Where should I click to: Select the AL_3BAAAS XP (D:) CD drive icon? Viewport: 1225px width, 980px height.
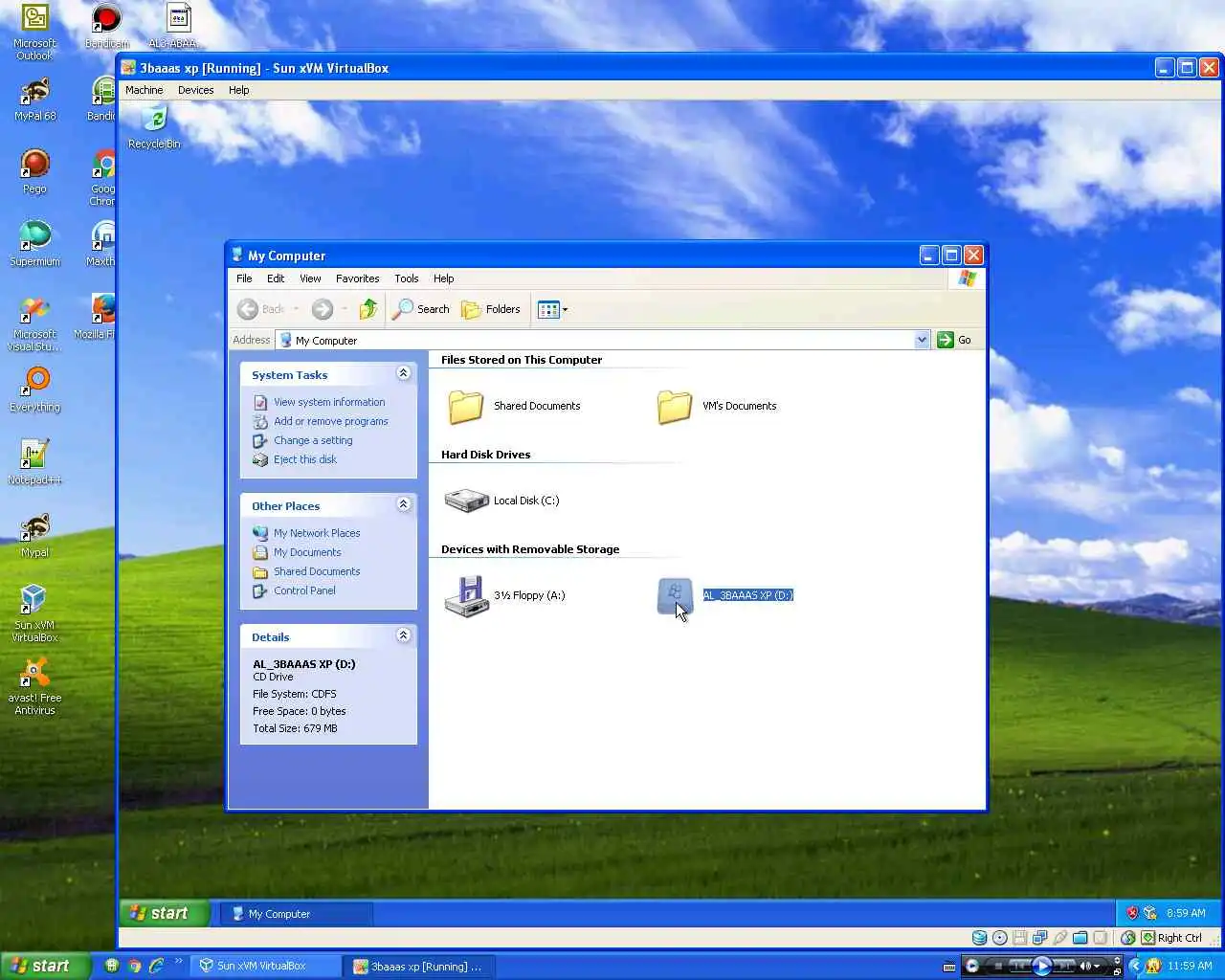pos(675,595)
